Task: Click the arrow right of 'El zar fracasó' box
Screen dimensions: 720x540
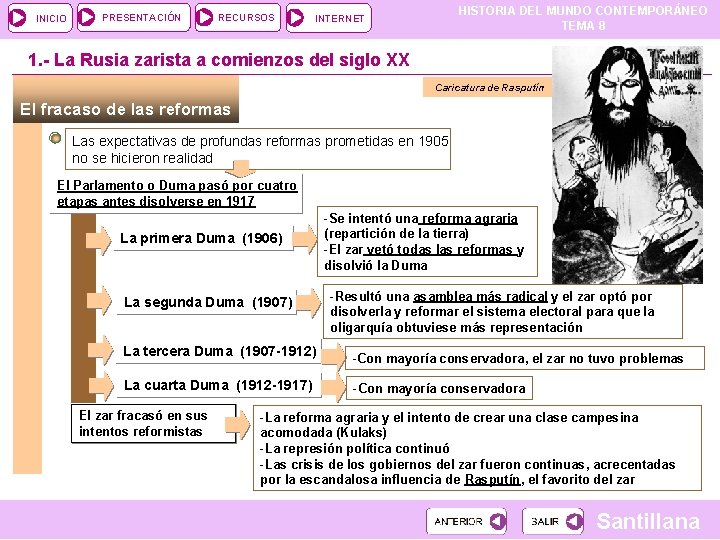Action: point(238,425)
